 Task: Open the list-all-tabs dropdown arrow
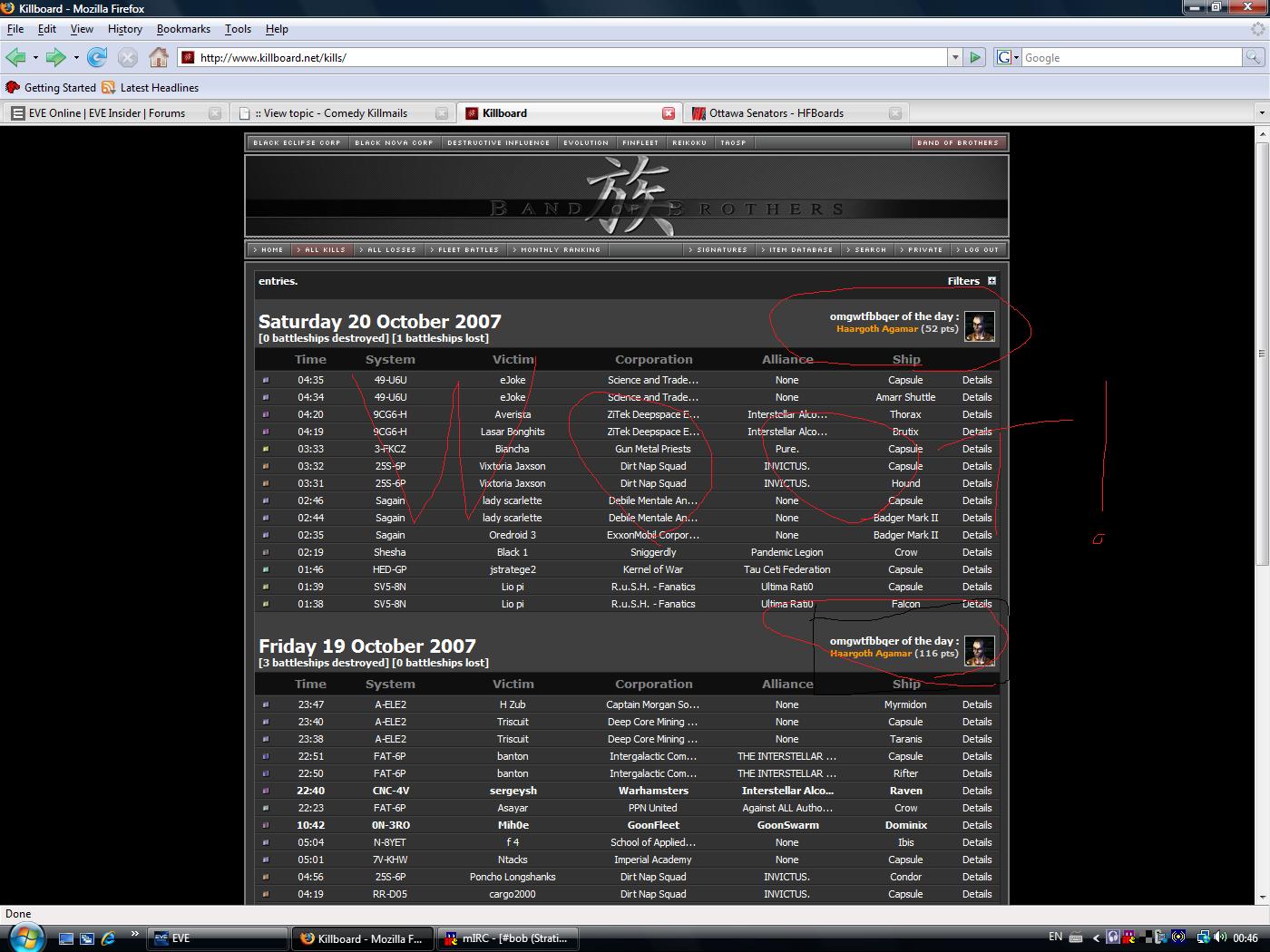pos(1261,113)
